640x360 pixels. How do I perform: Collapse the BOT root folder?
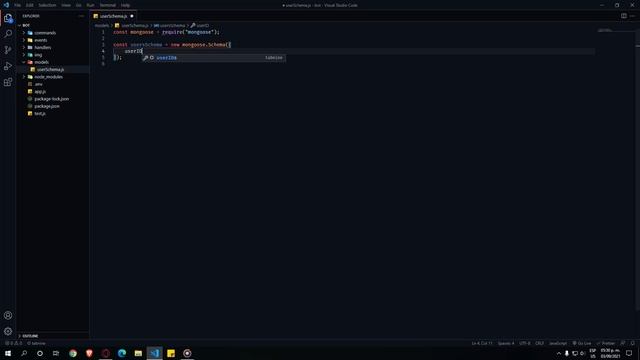pyautogui.click(x=26, y=25)
